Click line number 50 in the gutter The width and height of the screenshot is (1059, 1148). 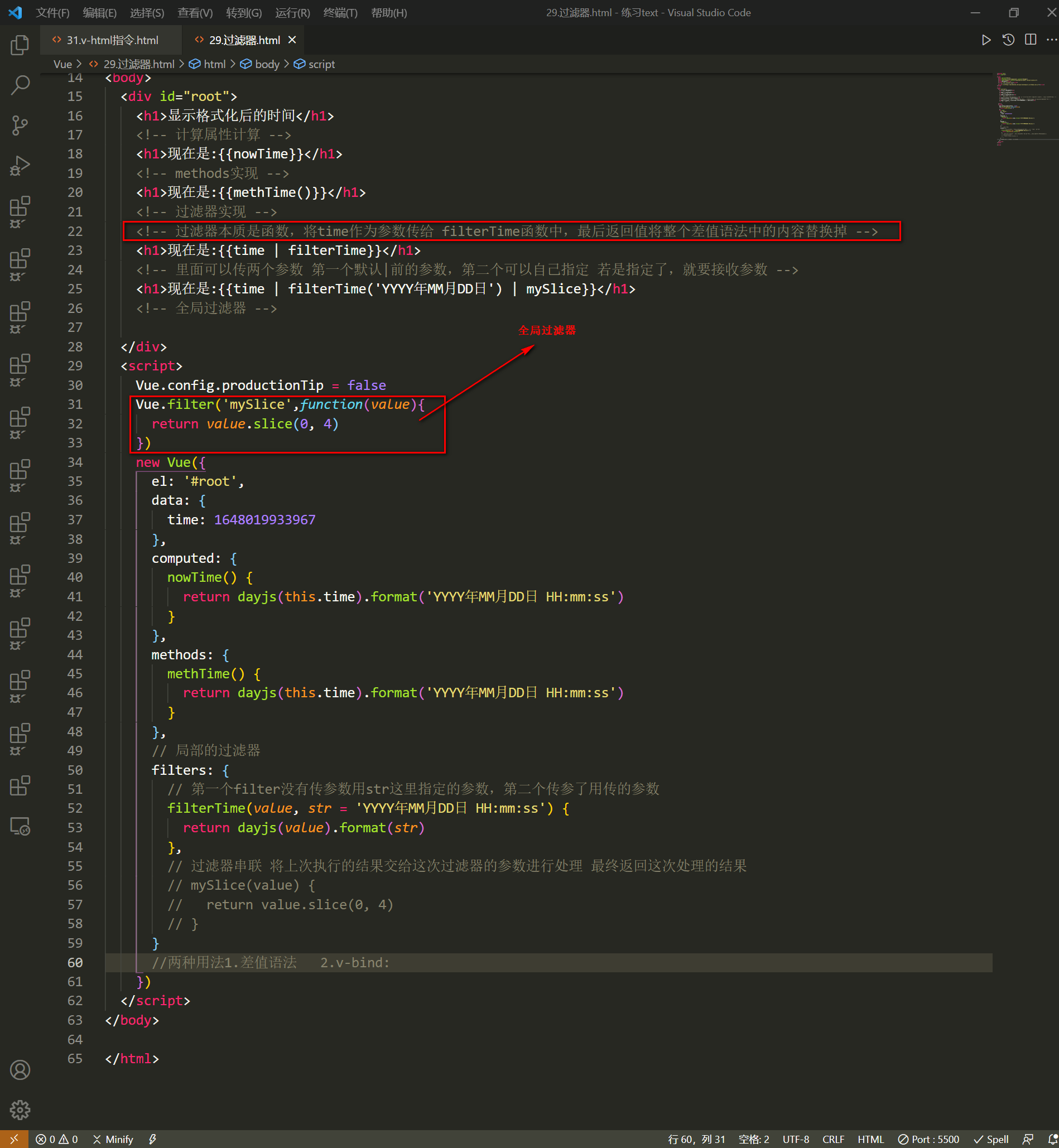(75, 770)
